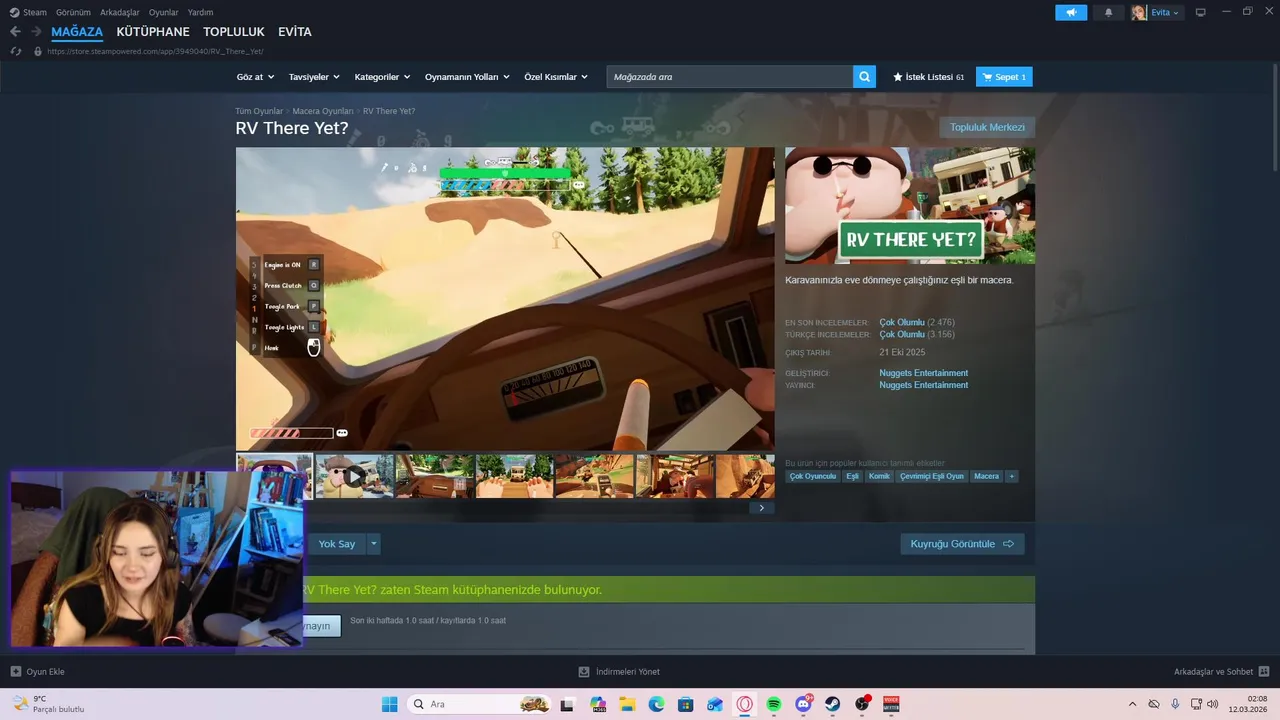Switch to Big Picture mode icon
This screenshot has height=720, width=1280.
point(1200,12)
